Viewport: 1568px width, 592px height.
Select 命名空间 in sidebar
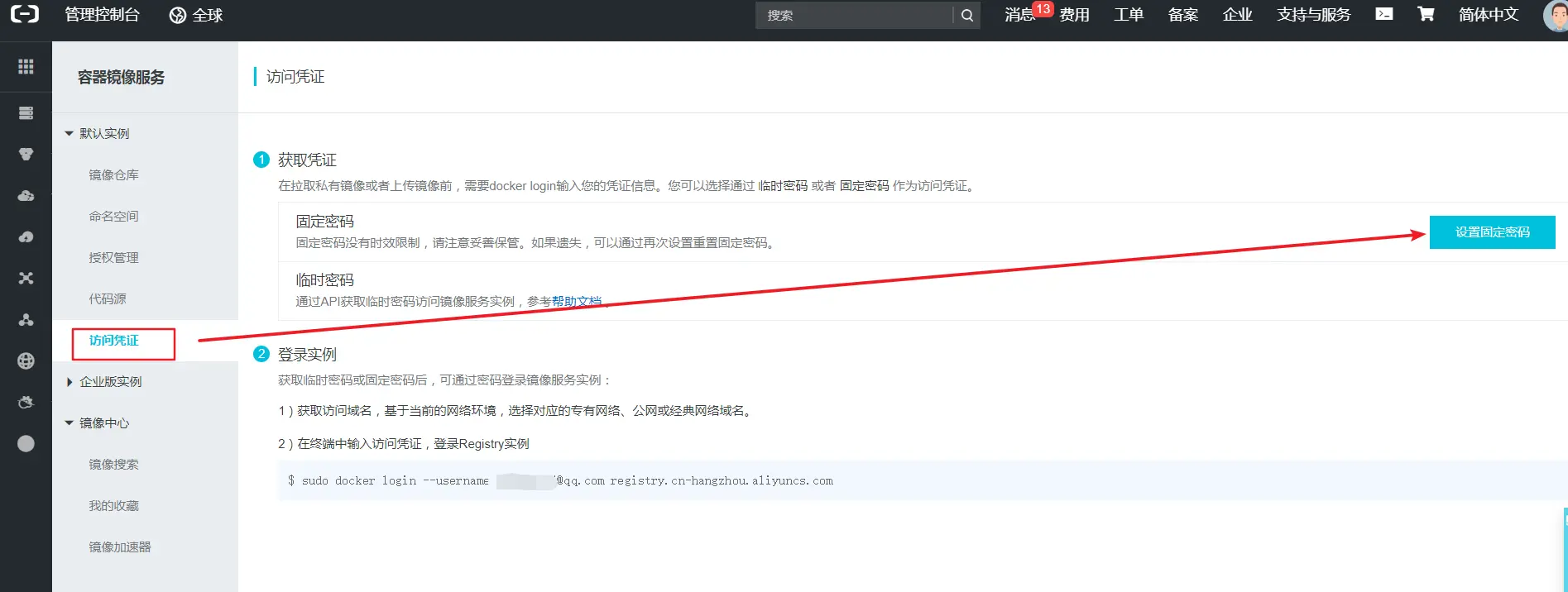(113, 216)
